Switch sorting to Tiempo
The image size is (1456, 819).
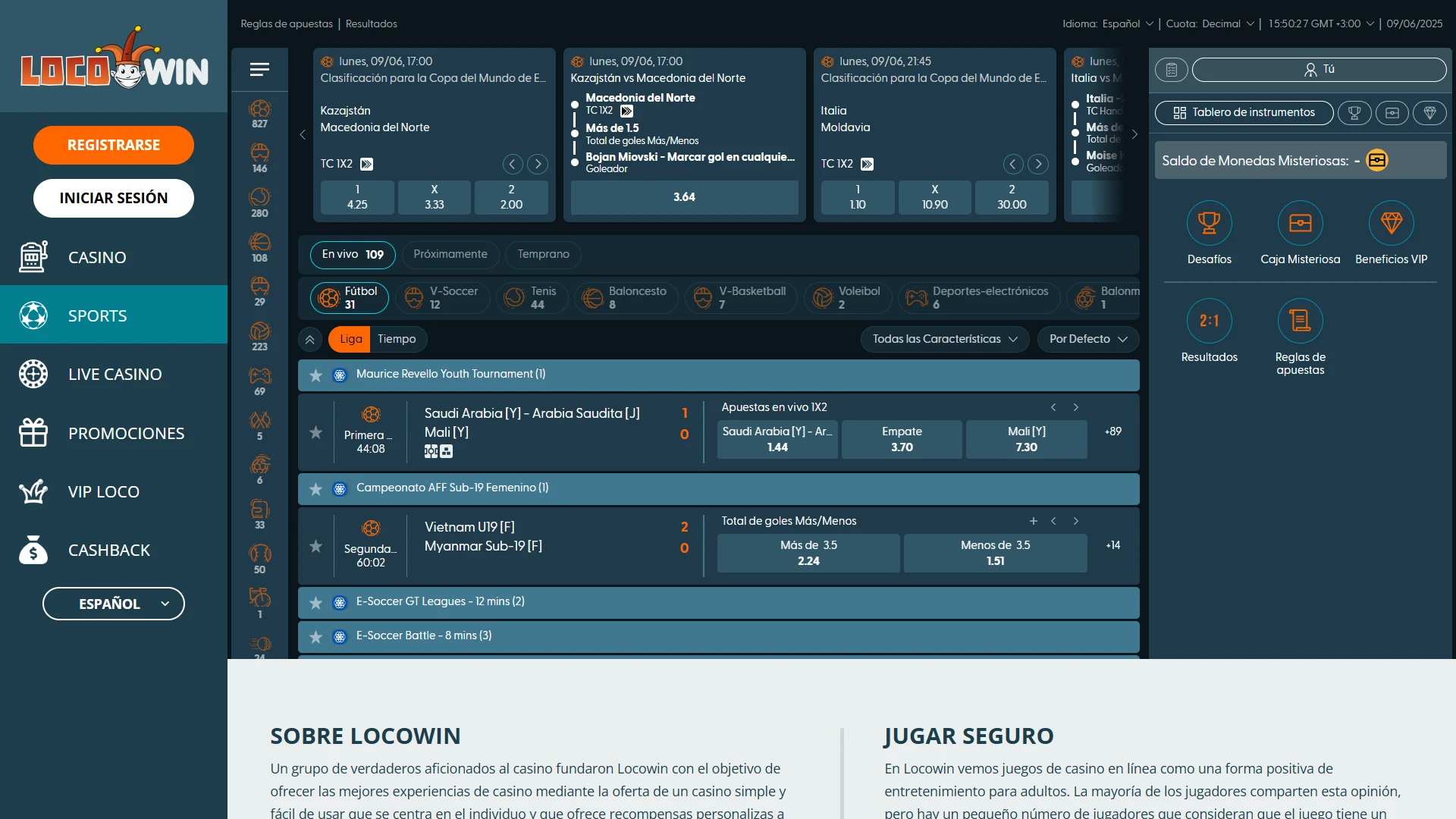click(x=397, y=339)
